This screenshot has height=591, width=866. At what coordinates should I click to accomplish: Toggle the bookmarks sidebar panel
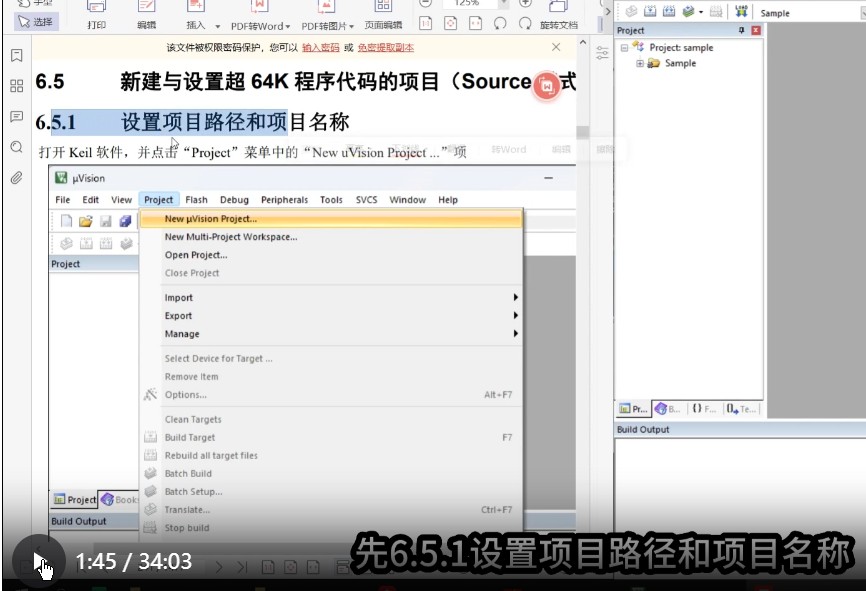[x=15, y=58]
